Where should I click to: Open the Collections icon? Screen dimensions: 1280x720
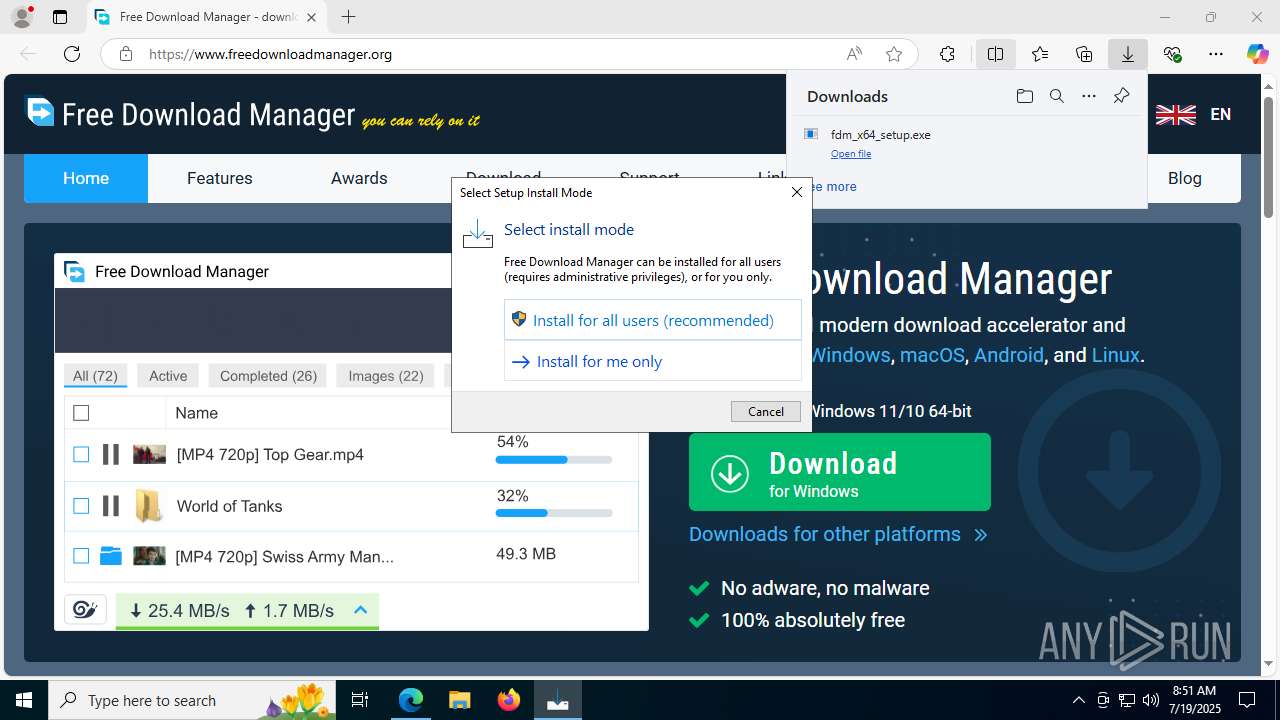(1084, 54)
